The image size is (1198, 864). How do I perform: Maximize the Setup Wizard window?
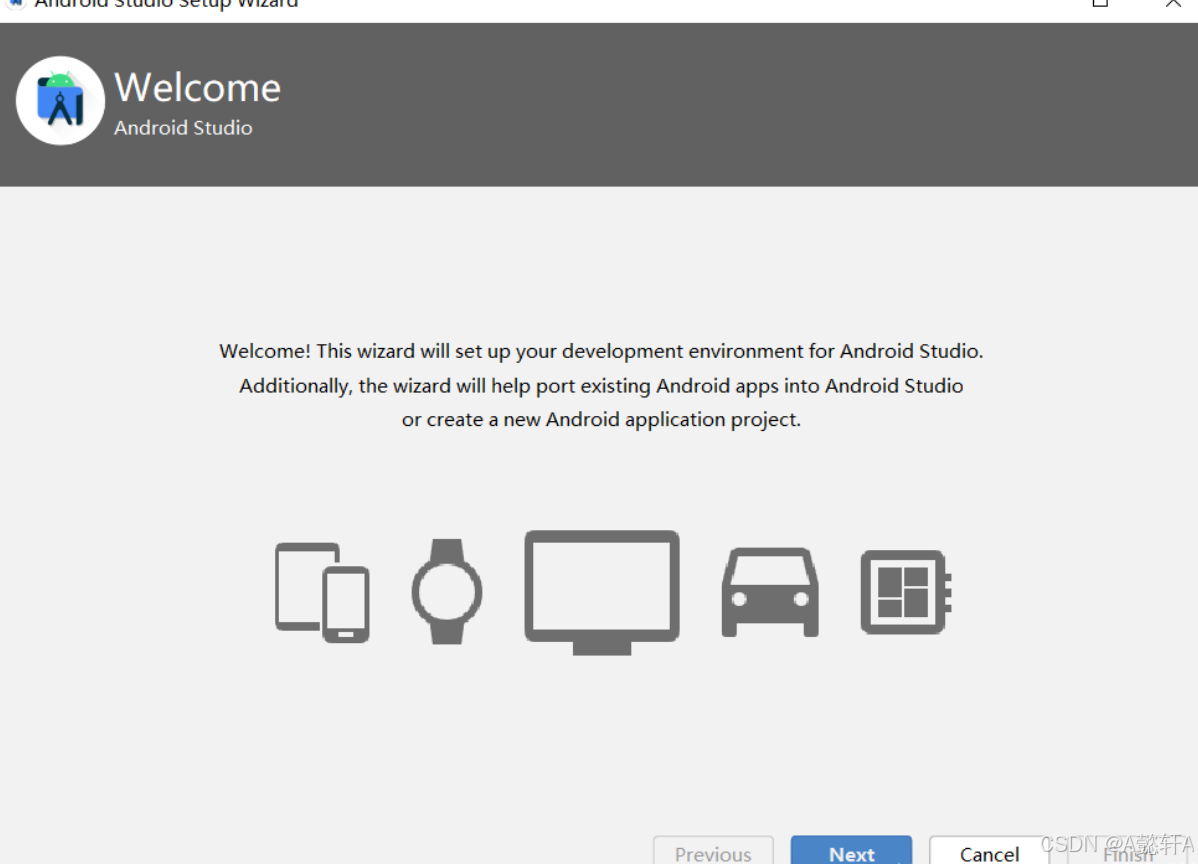1100,4
